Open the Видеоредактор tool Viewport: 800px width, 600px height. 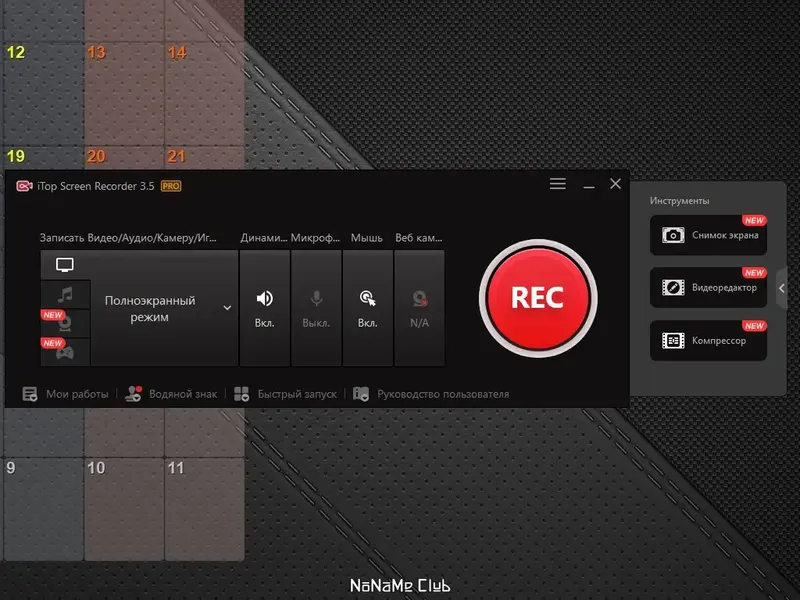[708, 288]
